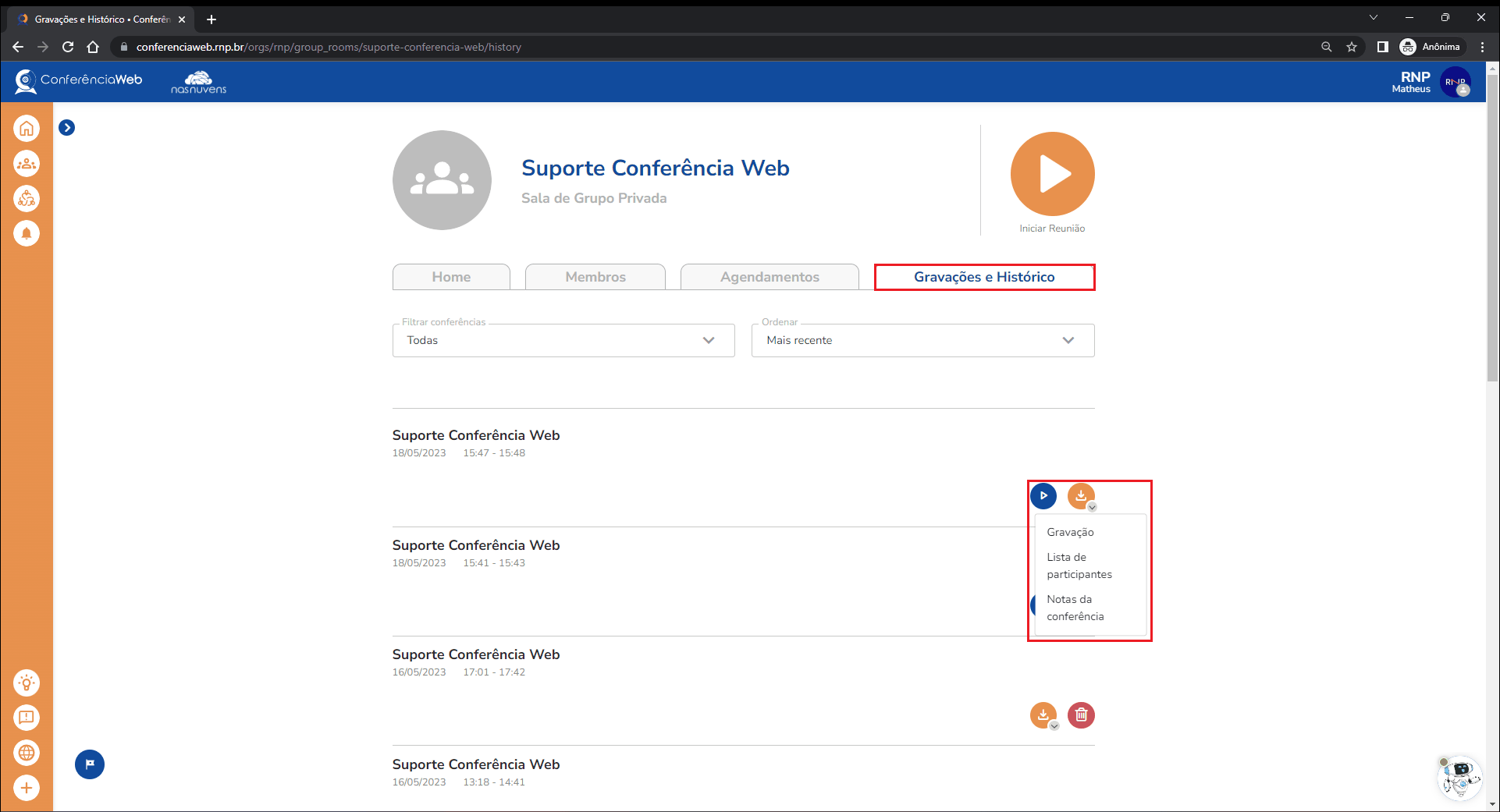Image resolution: width=1500 pixels, height=812 pixels.
Task: Open the language globe icon in the sidebar
Action: [x=27, y=753]
